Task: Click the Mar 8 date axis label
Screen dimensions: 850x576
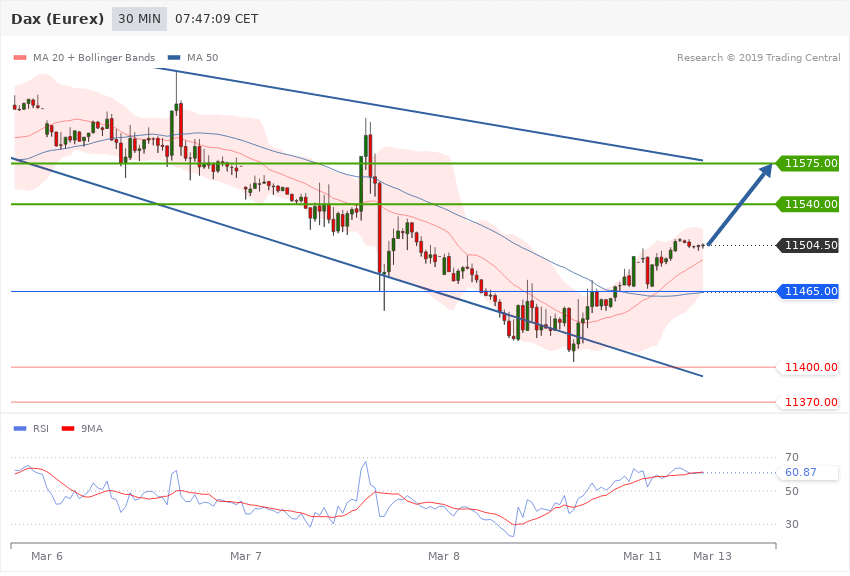Action: pyautogui.click(x=443, y=556)
